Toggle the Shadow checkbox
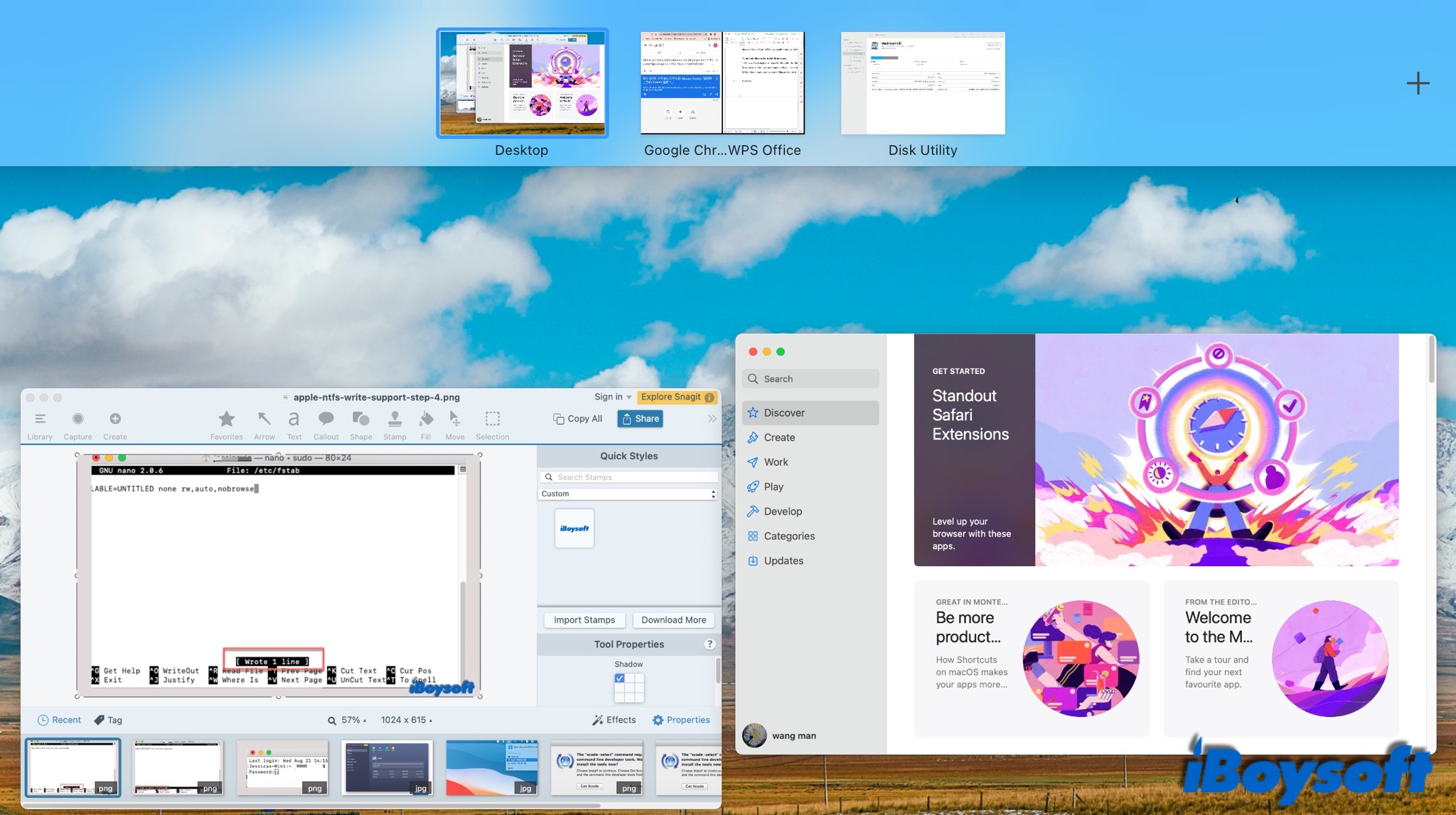This screenshot has width=1456, height=815. coord(620,678)
